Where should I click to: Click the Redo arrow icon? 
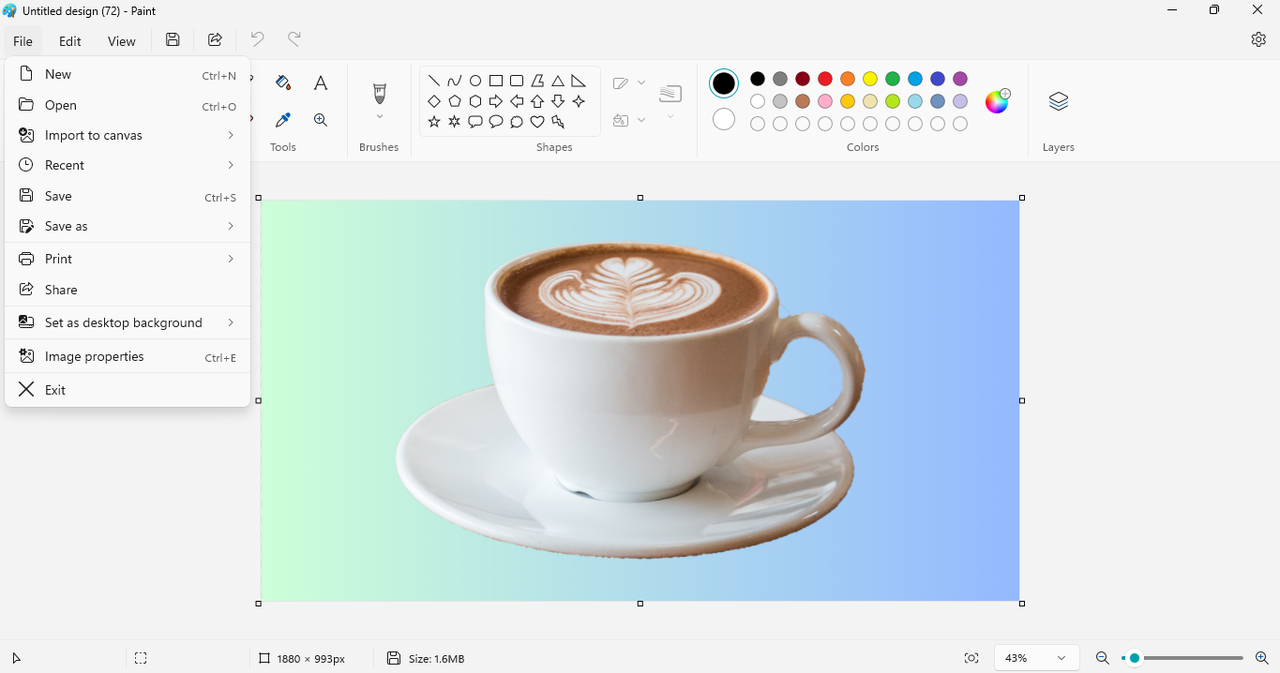tap(294, 39)
